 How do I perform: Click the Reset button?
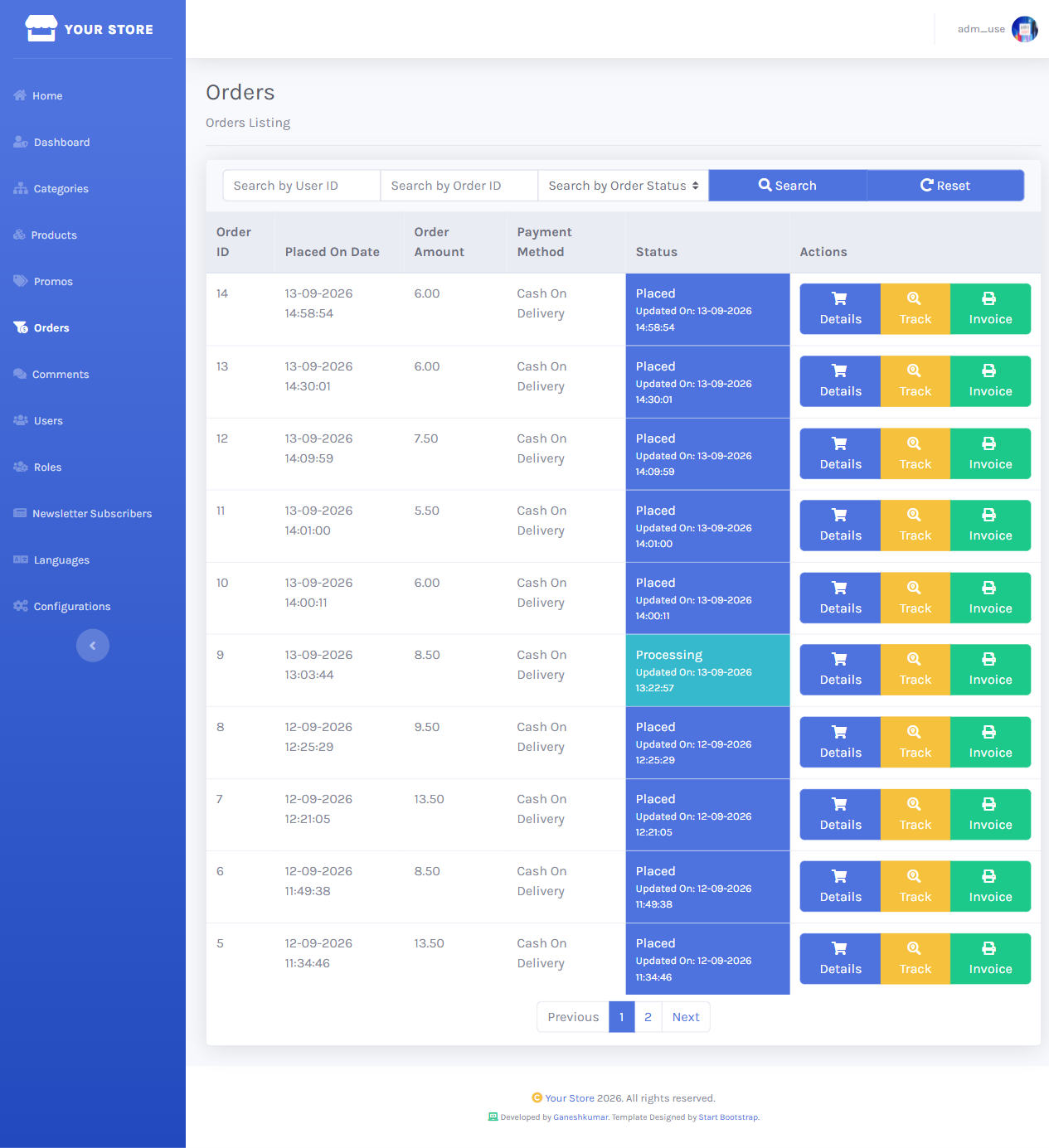click(945, 186)
